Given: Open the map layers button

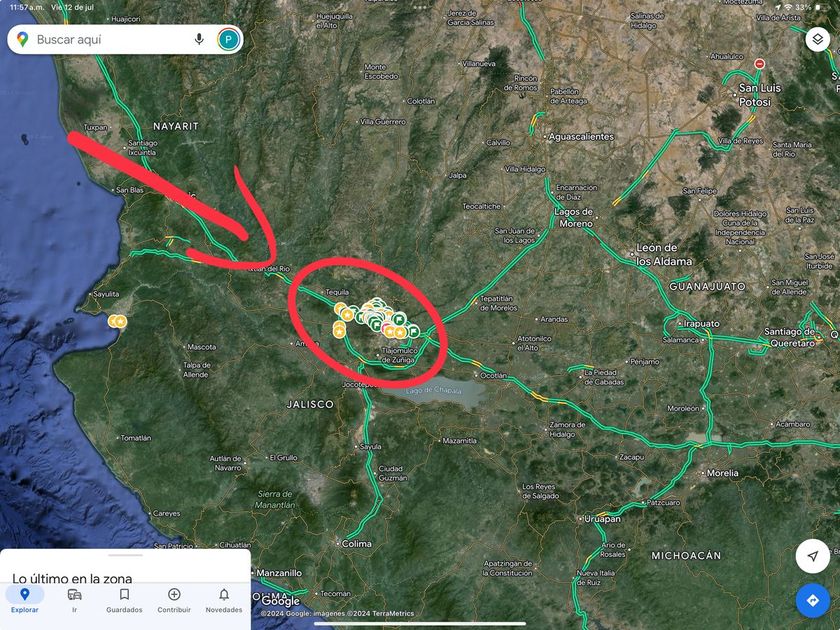Looking at the screenshot, I should click(x=817, y=40).
